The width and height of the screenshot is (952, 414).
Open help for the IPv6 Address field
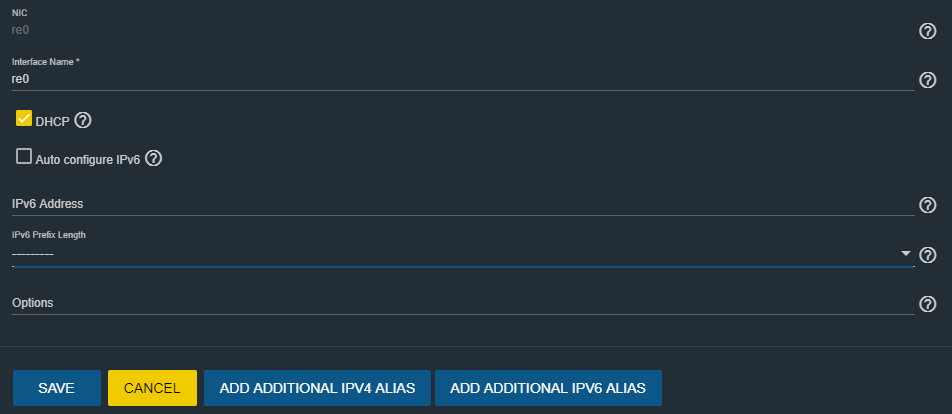point(927,205)
